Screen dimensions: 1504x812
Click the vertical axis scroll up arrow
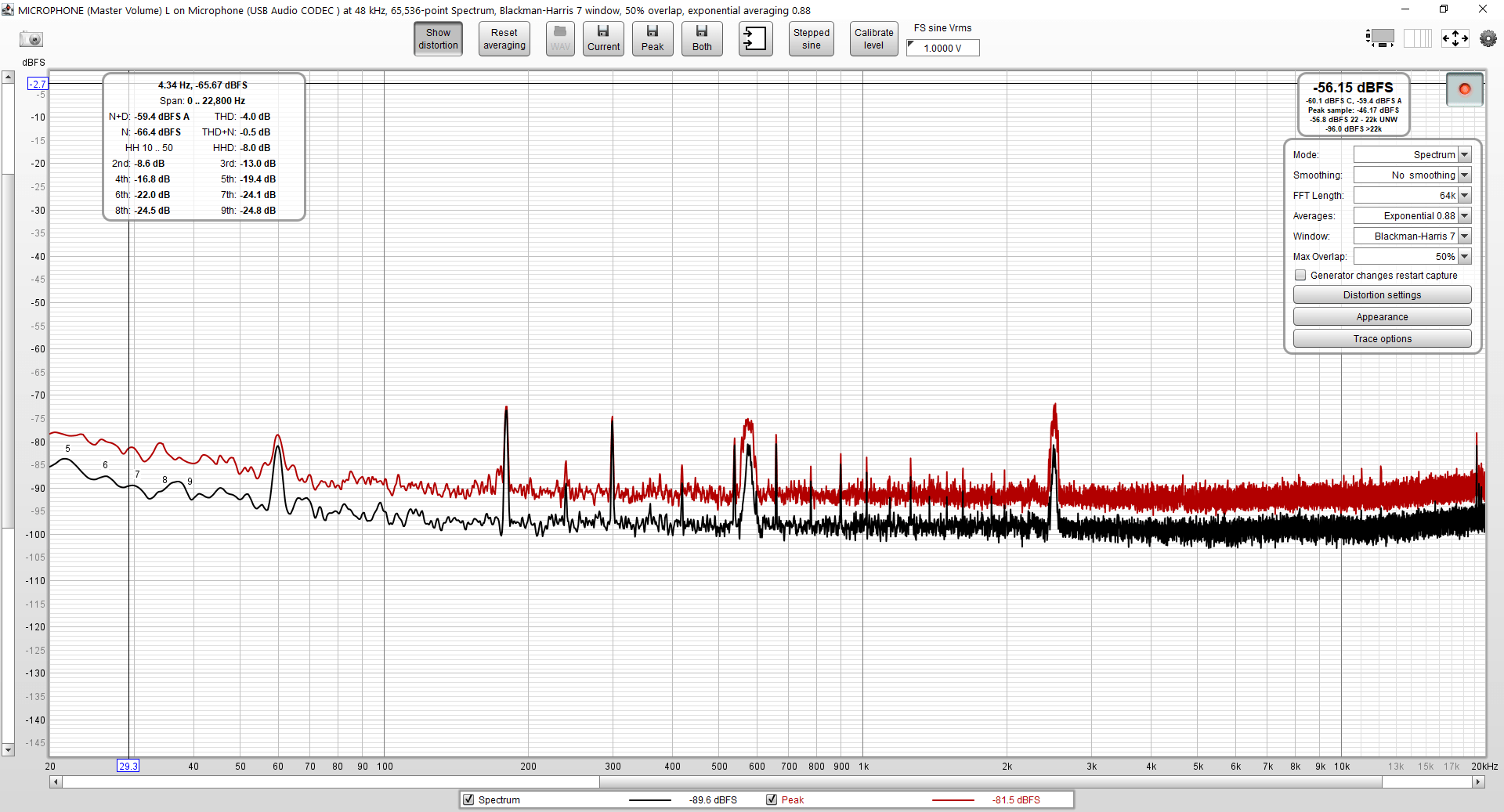pyautogui.click(x=8, y=77)
